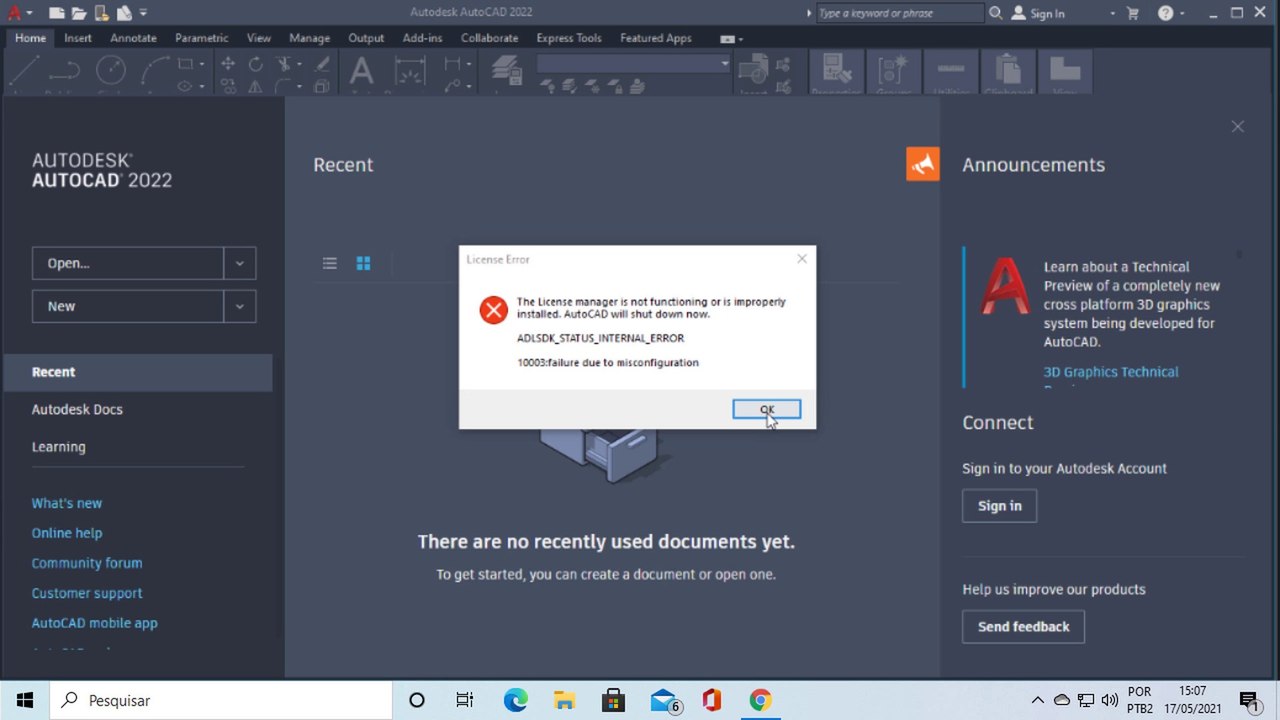The width and height of the screenshot is (1280, 720).
Task: Click the Windows Start button
Action: point(24,700)
